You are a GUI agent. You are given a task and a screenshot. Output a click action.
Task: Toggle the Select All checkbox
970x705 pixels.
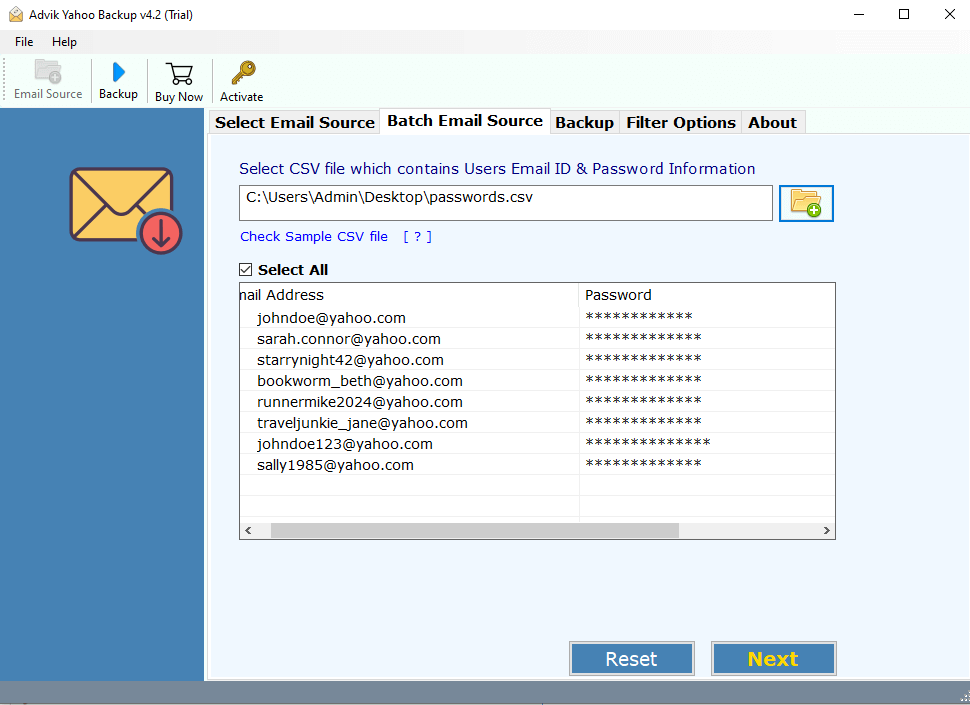(246, 270)
